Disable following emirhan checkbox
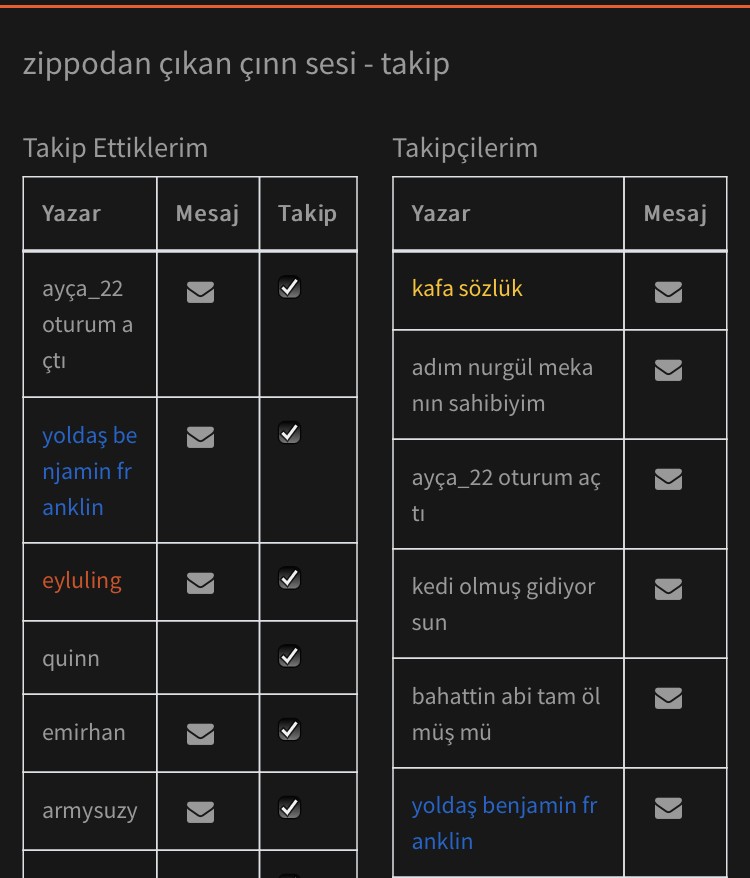 click(x=290, y=731)
